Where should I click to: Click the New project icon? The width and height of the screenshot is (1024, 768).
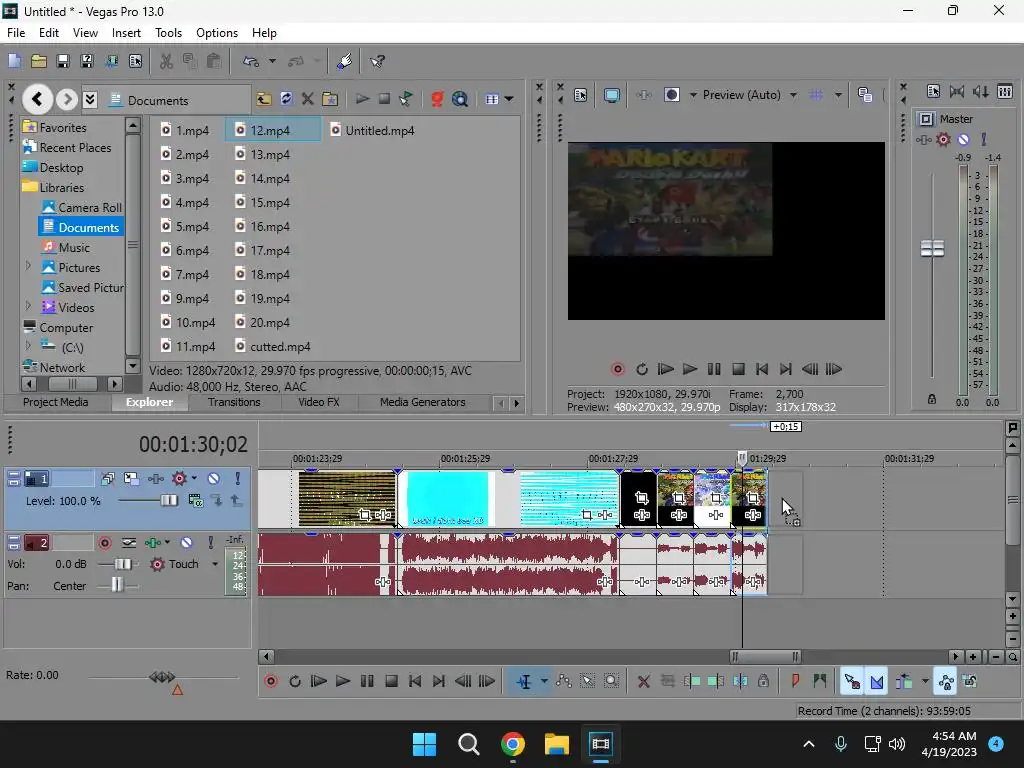pos(14,61)
